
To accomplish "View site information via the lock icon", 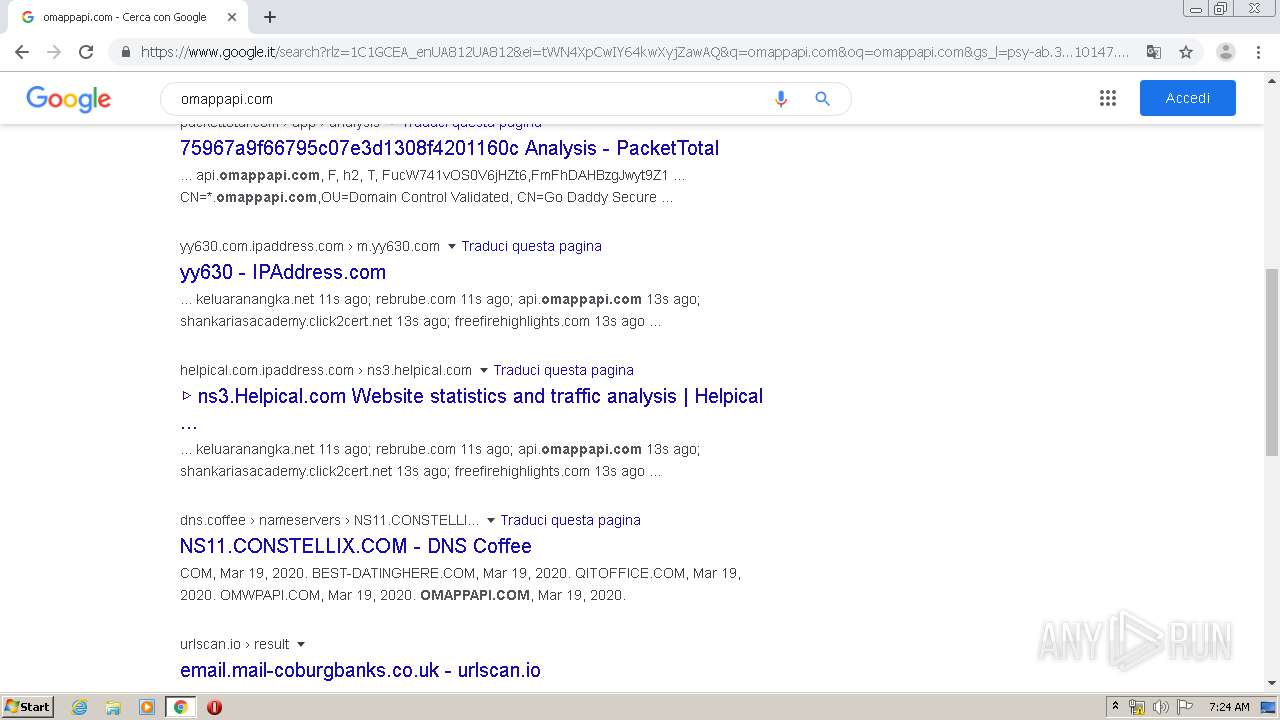I will [x=125, y=52].
